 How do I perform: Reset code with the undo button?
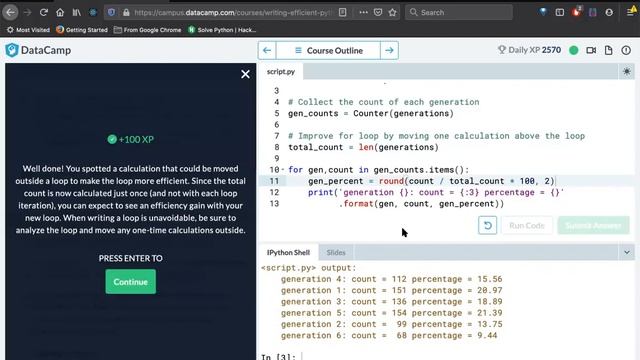pyautogui.click(x=487, y=225)
